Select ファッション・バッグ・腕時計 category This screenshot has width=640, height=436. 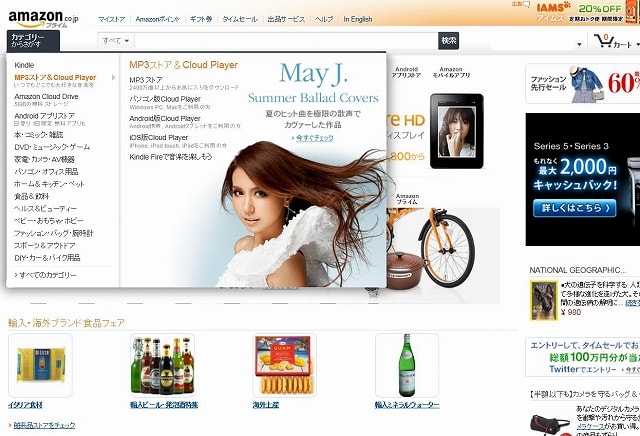click(x=53, y=233)
